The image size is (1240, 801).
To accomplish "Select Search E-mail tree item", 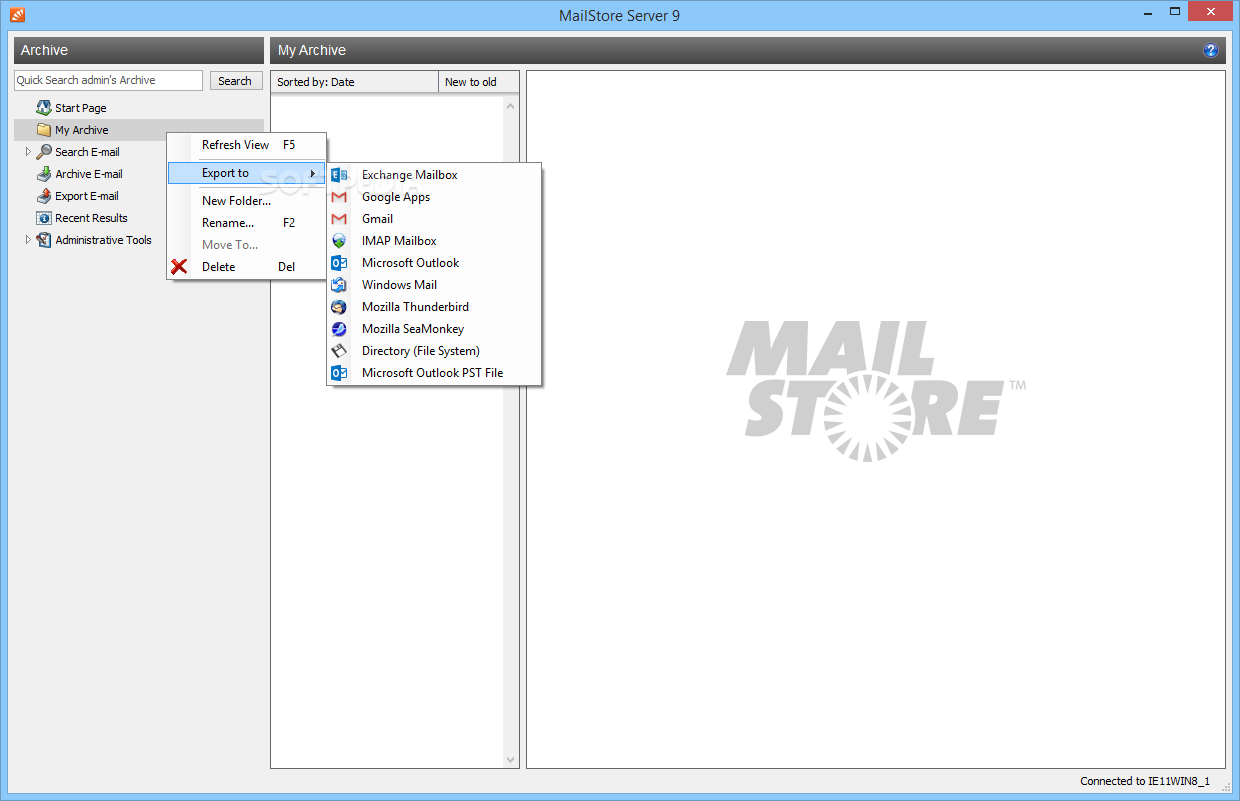I will pyautogui.click(x=87, y=152).
